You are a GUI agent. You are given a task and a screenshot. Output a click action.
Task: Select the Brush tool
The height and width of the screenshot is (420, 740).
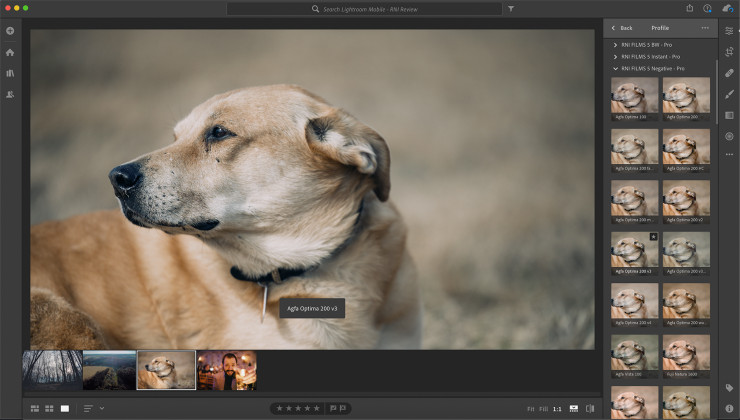pos(729,94)
